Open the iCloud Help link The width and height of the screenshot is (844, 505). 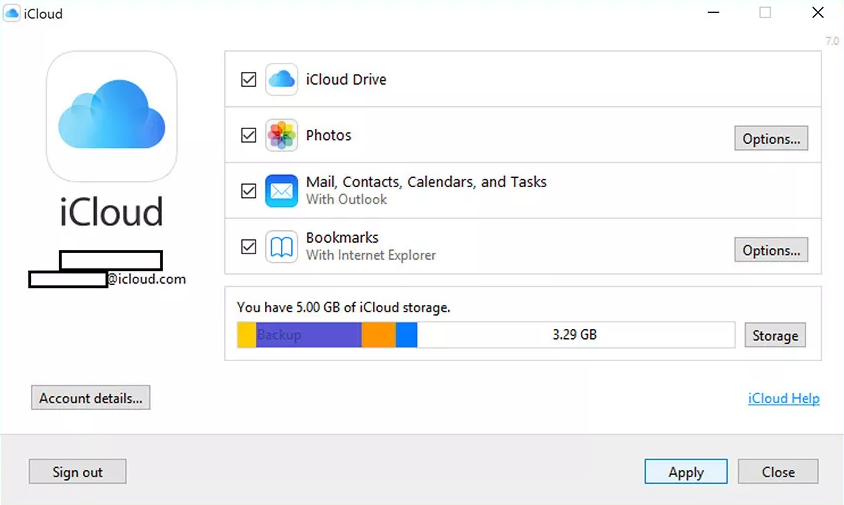click(x=784, y=398)
